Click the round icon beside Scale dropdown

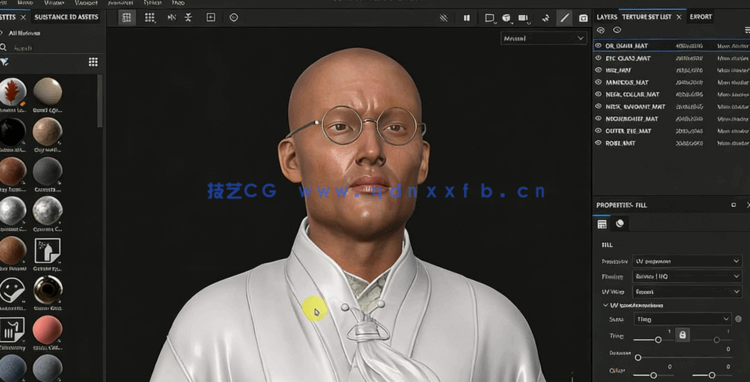[x=739, y=319]
